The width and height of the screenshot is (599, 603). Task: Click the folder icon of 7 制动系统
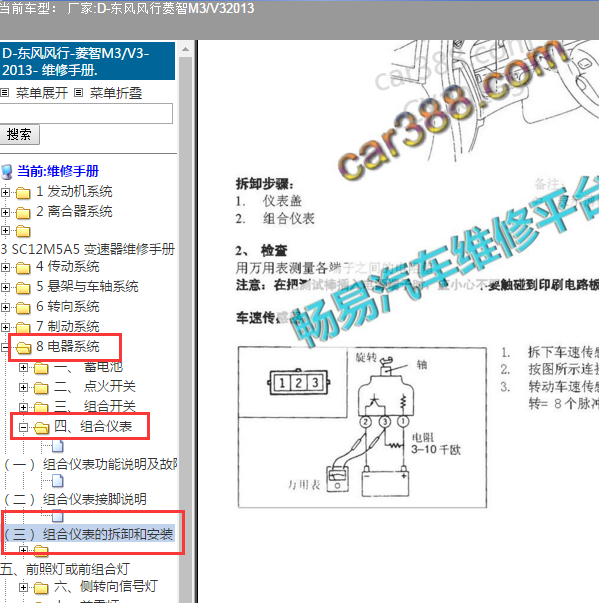click(23, 327)
